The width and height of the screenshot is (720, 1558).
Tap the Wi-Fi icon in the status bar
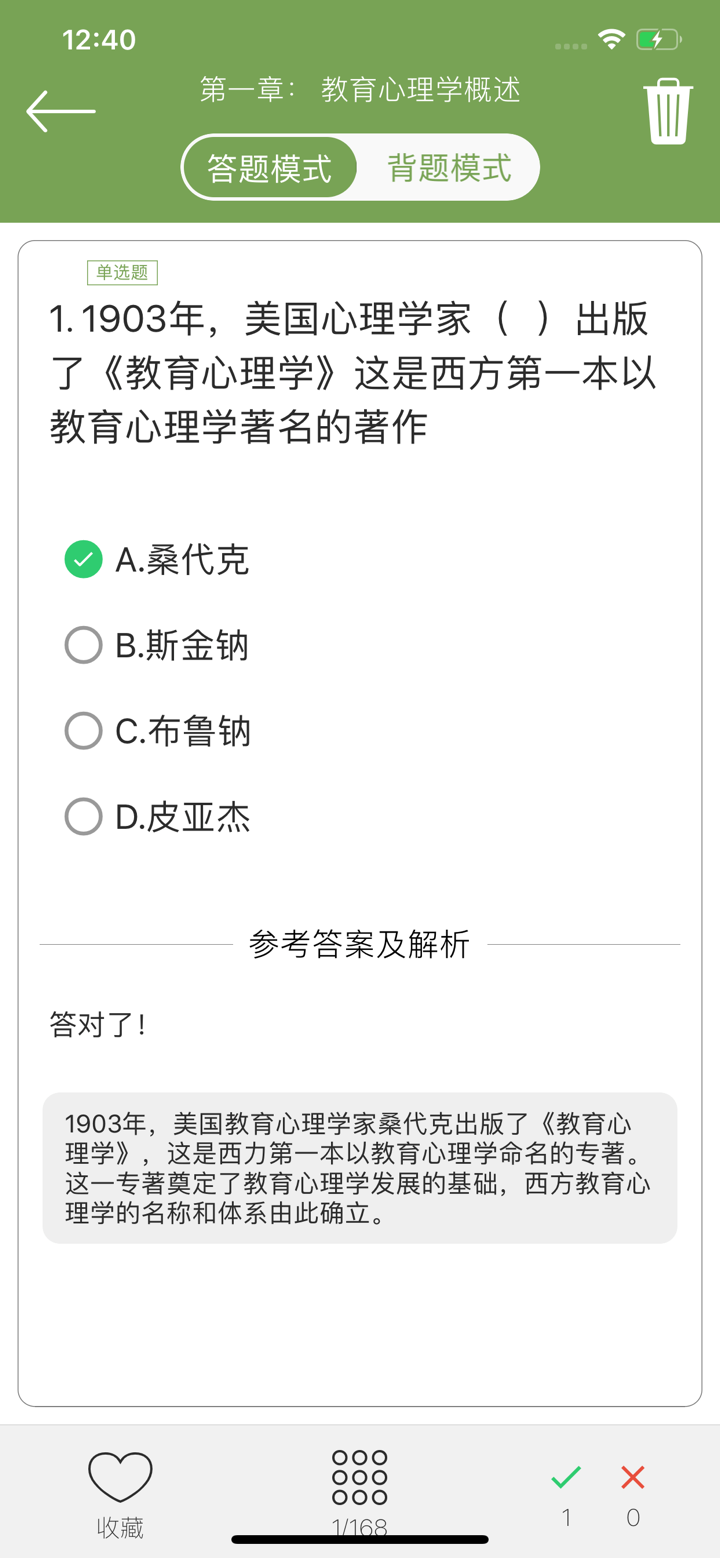pos(613,38)
